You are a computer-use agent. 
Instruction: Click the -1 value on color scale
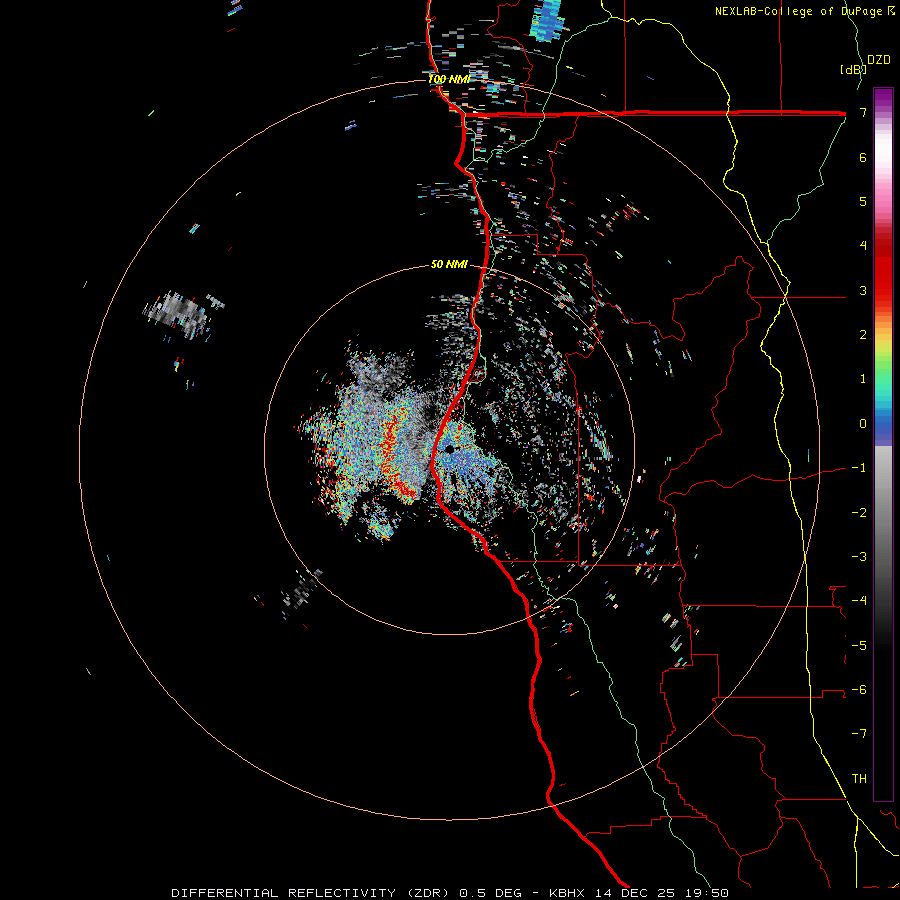[x=859, y=468]
